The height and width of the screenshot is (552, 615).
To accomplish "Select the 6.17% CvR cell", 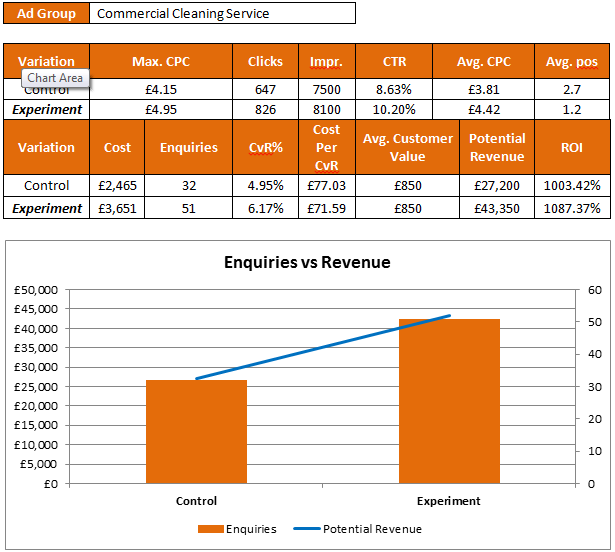I will 265,208.
